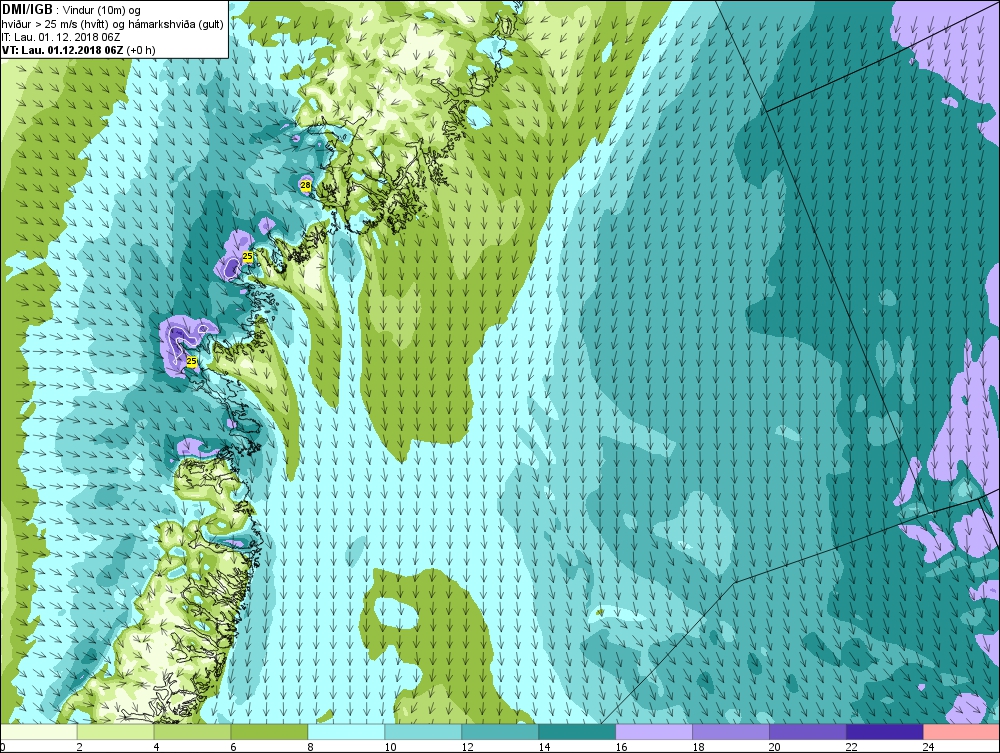Click the 22–24 m/s dark indigo legend swatch
The image size is (1000, 753).
pyautogui.click(x=885, y=732)
